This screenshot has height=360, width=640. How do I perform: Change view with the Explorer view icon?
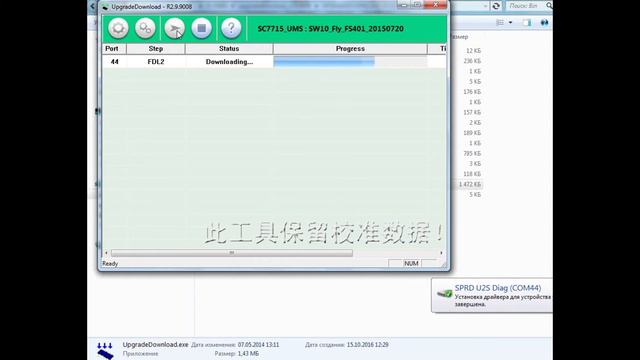(500, 23)
